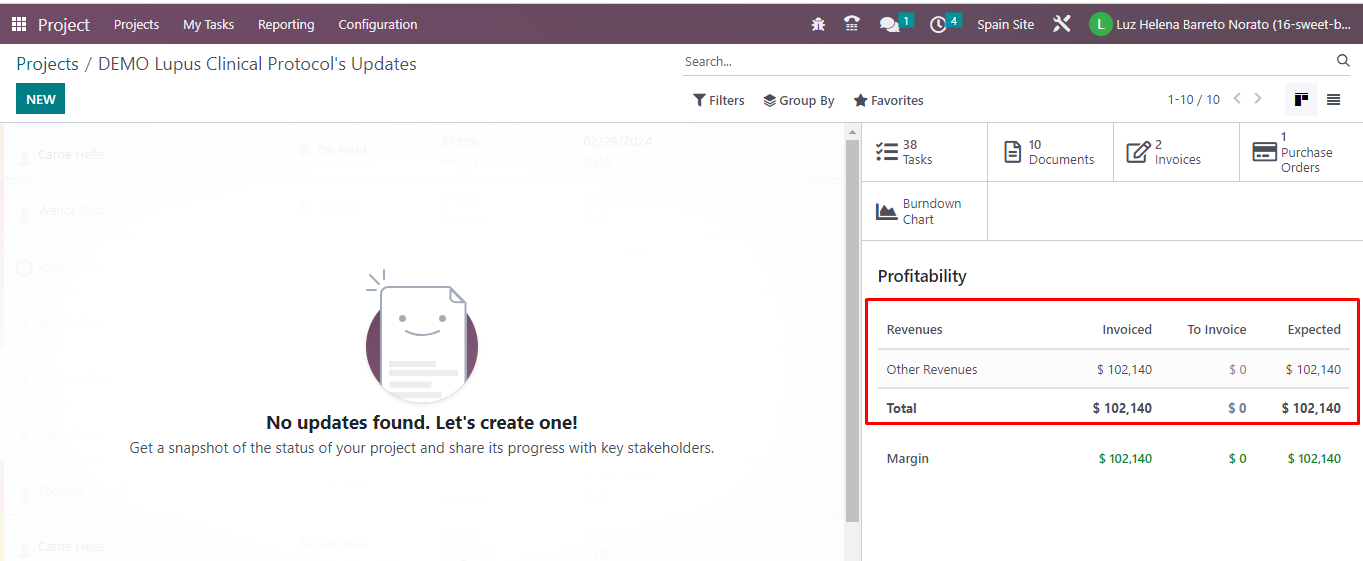The height and width of the screenshot is (561, 1363).
Task: Click the Total row label
Action: pyautogui.click(x=902, y=408)
